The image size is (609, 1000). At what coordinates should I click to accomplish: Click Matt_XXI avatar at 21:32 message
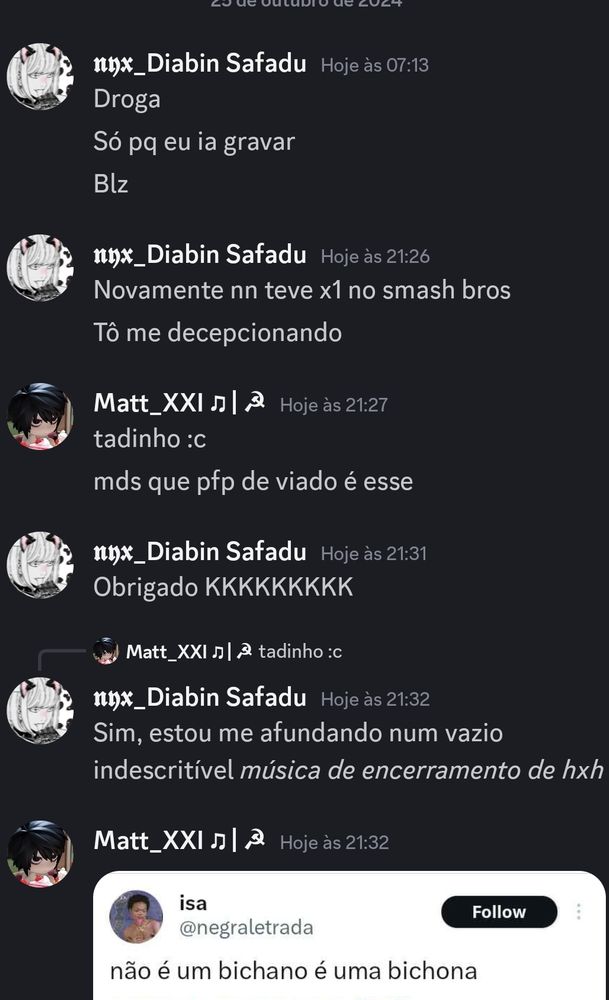coord(40,854)
